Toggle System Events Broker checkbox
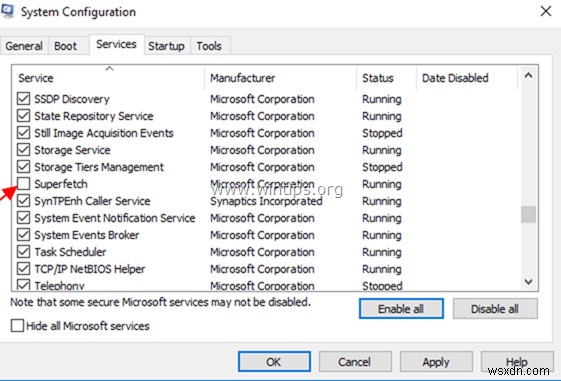This screenshot has height=381, width=561. [24, 234]
